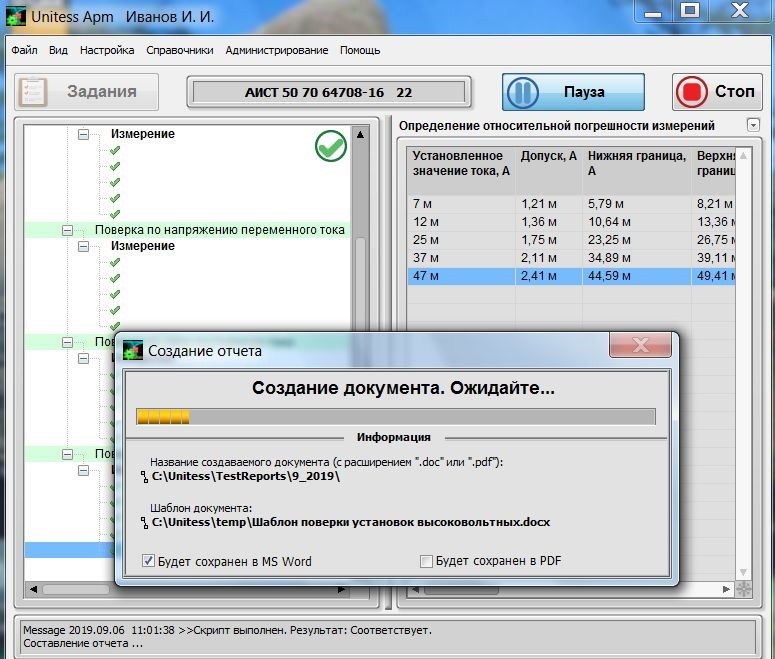Click the Администрирование menu item
The width and height of the screenshot is (775, 659).
(x=276, y=50)
